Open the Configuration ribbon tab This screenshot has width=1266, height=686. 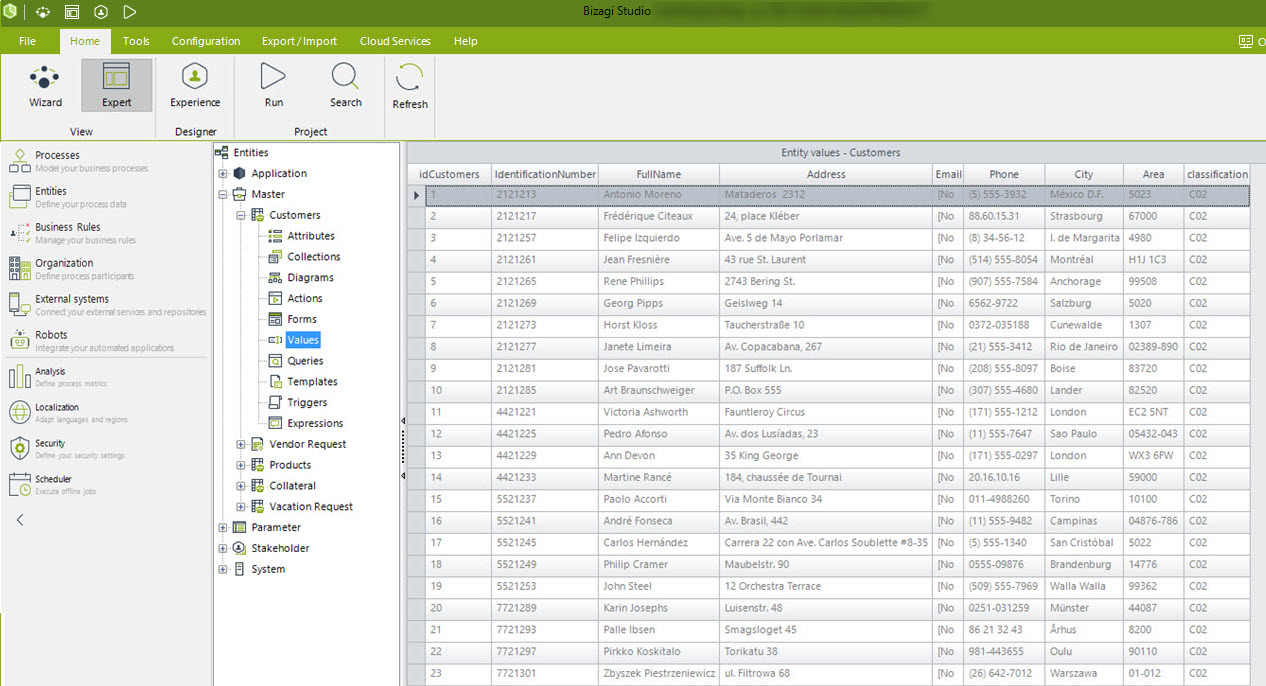pyautogui.click(x=206, y=41)
